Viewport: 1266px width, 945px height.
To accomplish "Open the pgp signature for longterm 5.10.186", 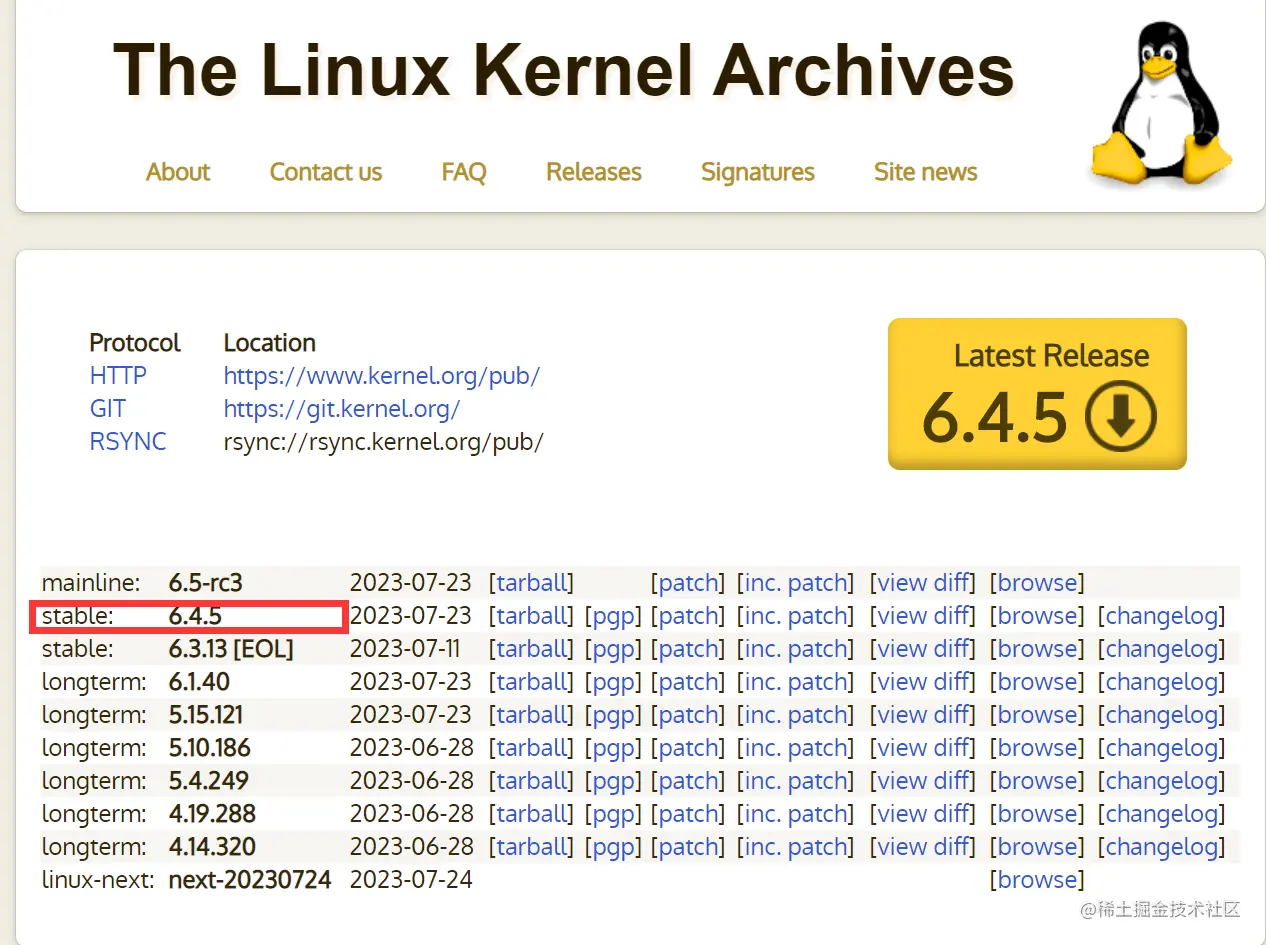I will point(613,749).
